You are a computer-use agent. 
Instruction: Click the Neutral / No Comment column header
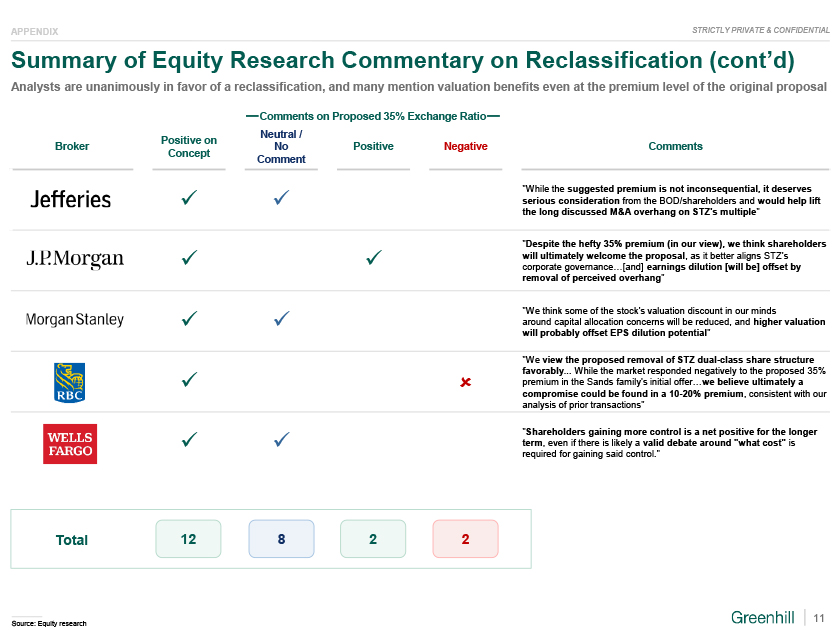[x=281, y=146]
